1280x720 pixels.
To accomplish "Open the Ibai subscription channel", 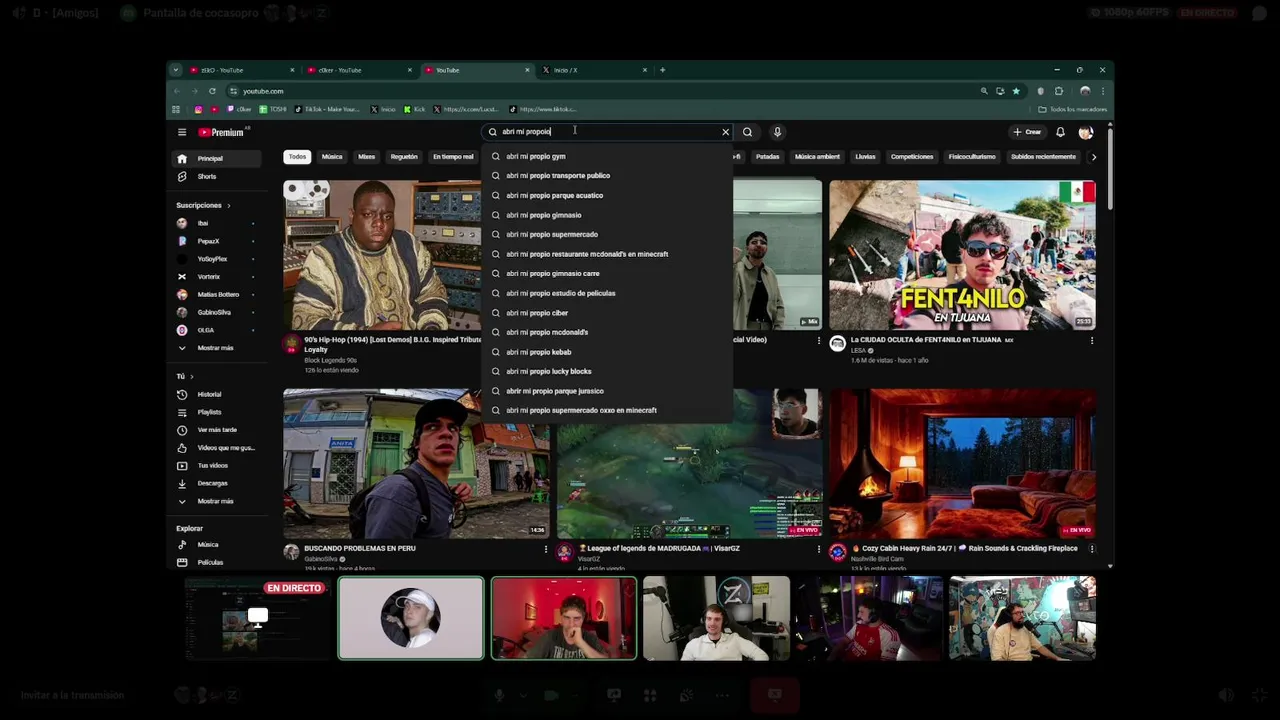I will tap(218, 223).
